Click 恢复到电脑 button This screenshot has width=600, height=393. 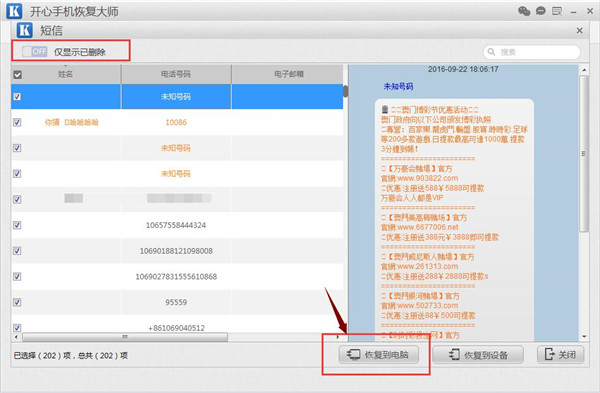pos(378,355)
